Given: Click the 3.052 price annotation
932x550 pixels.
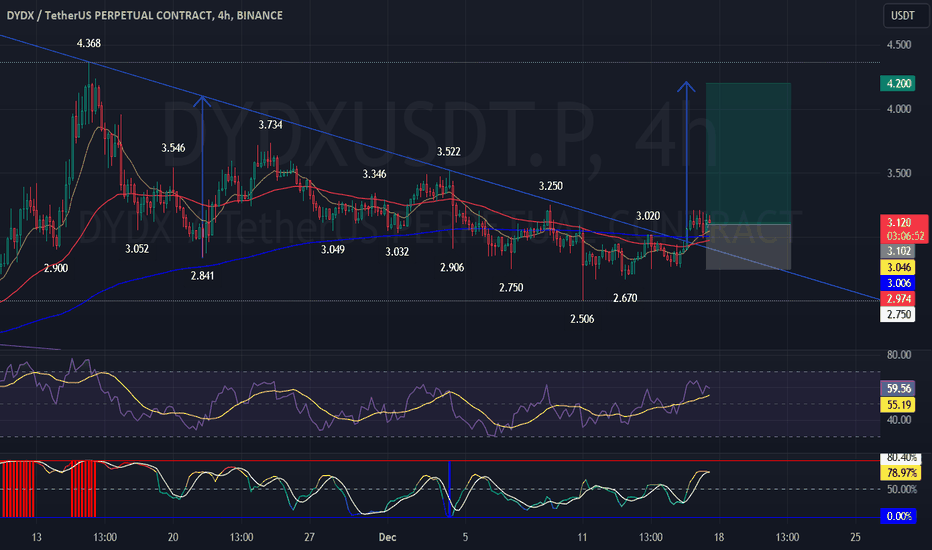Looking at the screenshot, I should [x=137, y=249].
